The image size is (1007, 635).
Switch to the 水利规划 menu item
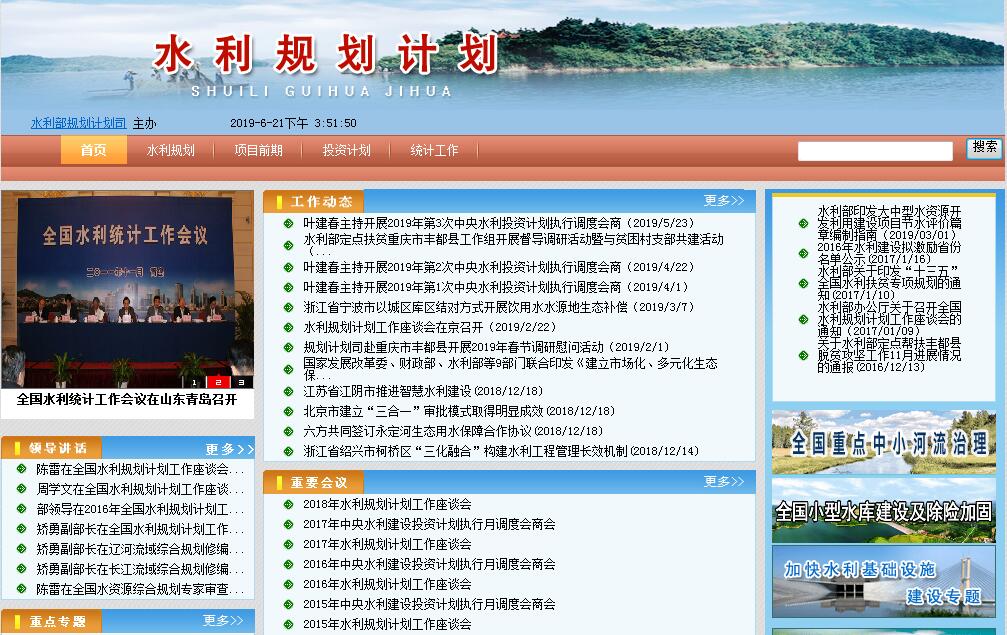pos(170,150)
